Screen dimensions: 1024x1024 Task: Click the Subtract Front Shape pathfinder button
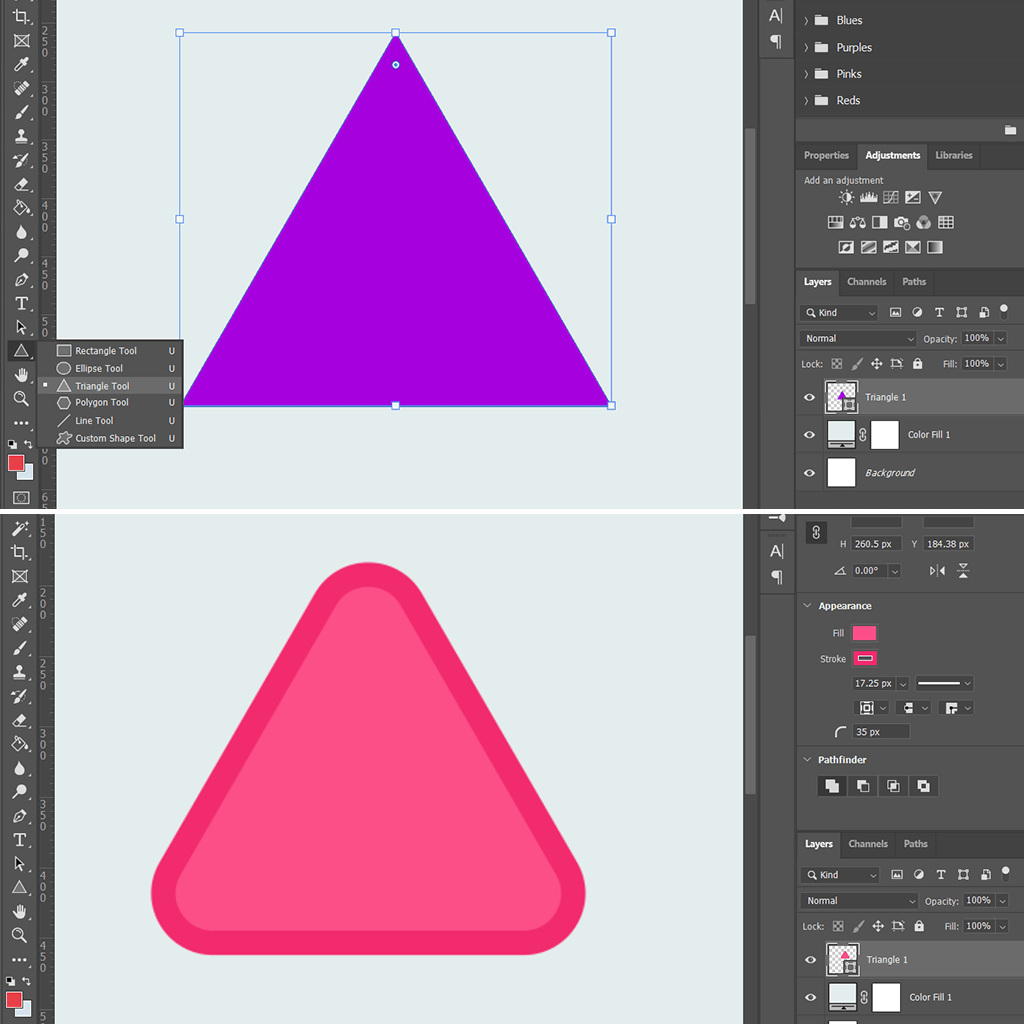(x=863, y=786)
